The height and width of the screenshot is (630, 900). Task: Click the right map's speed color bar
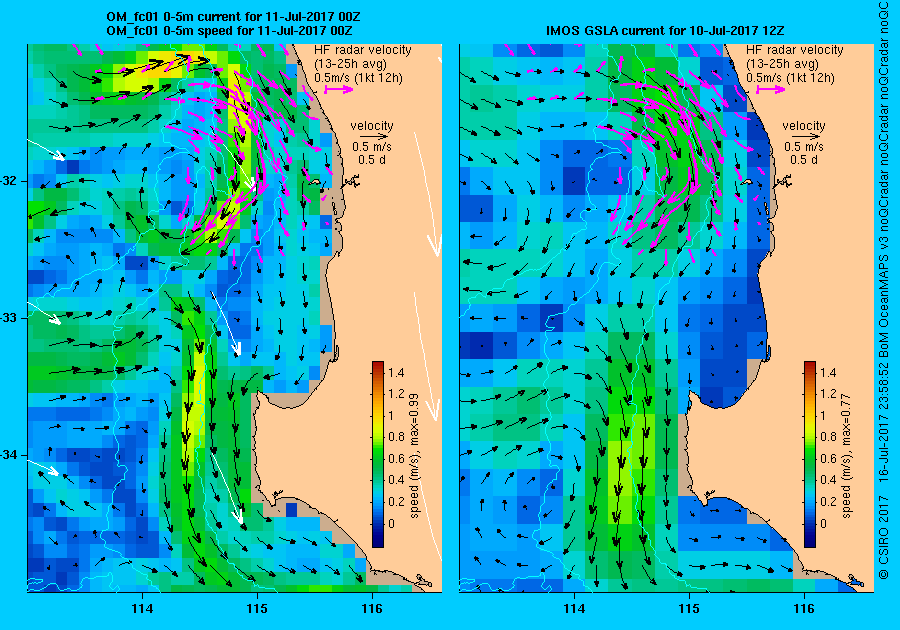tap(809, 454)
